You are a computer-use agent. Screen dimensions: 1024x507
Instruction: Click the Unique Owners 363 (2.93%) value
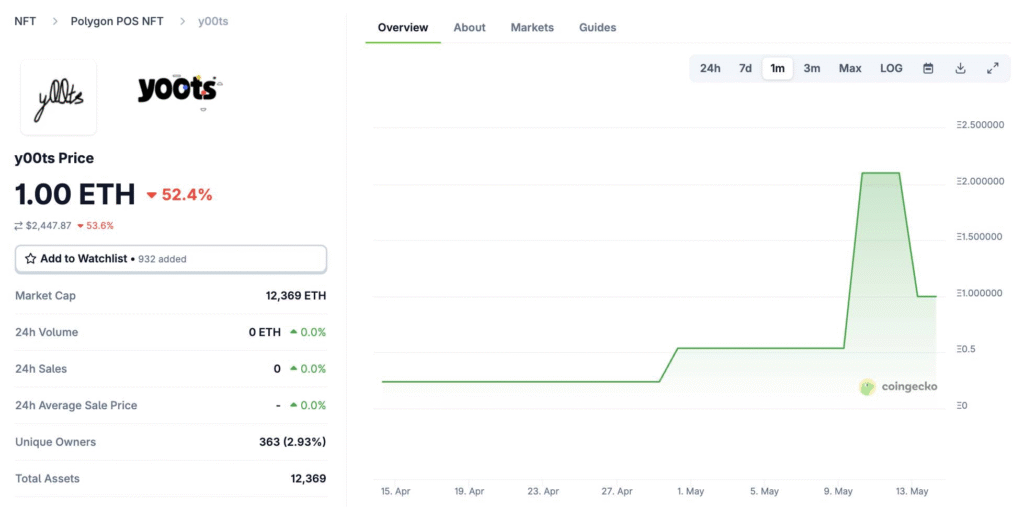click(x=293, y=442)
